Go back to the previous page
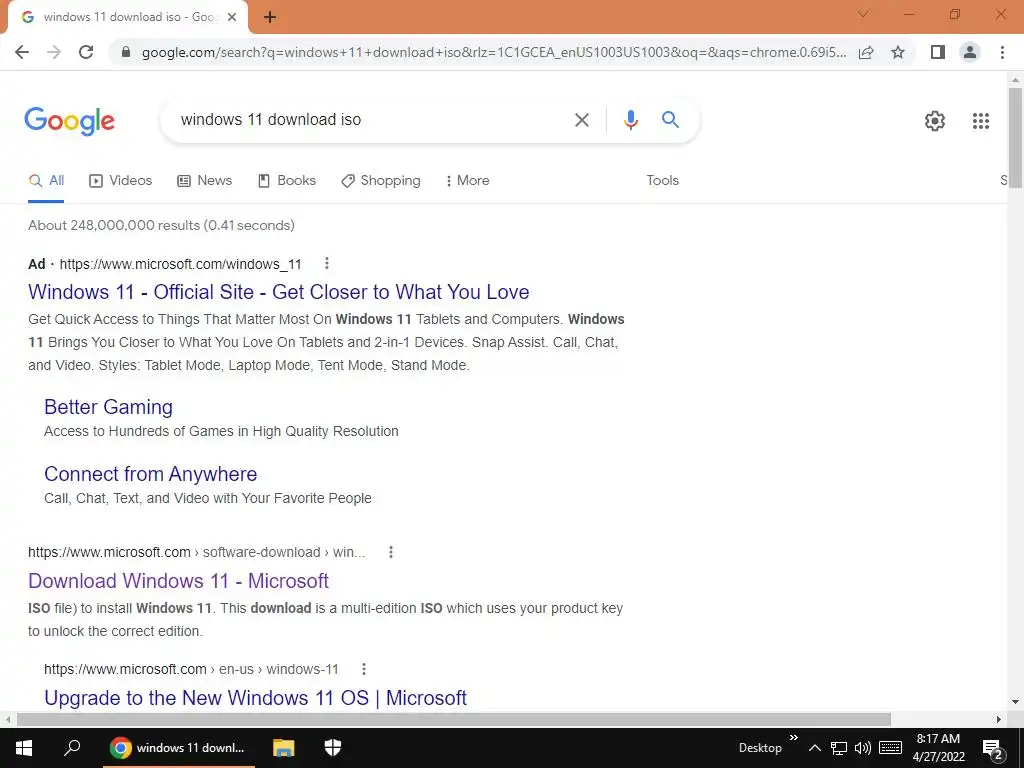The image size is (1024, 768). 22,52
